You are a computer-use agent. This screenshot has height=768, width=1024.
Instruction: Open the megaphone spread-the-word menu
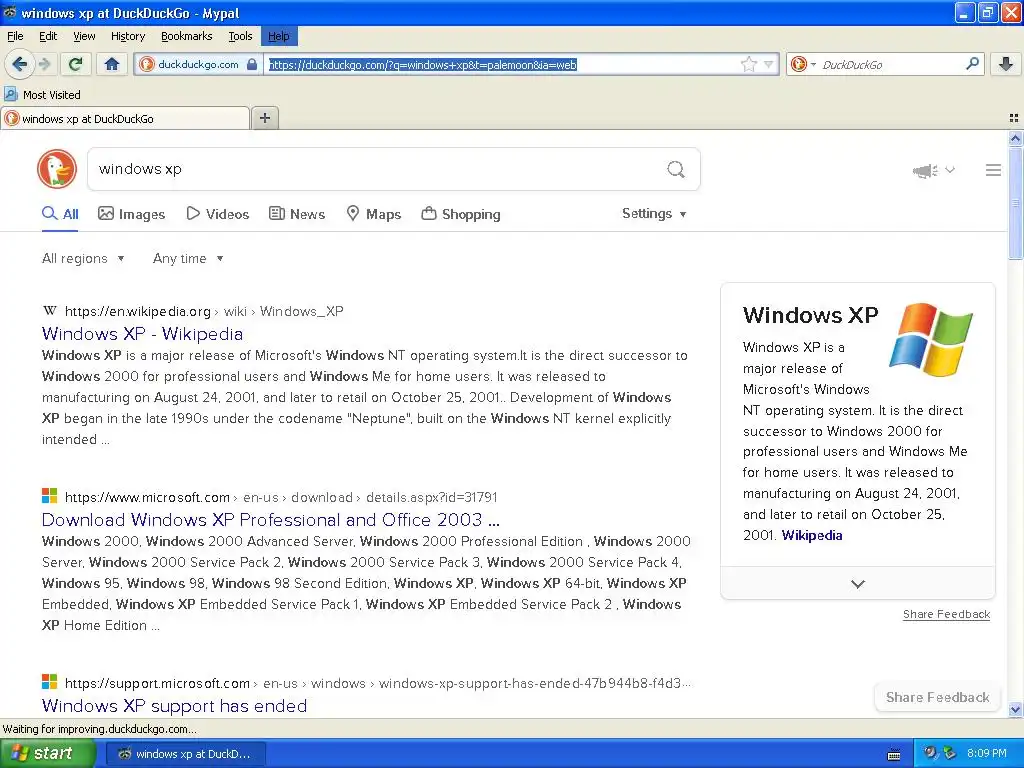(933, 170)
